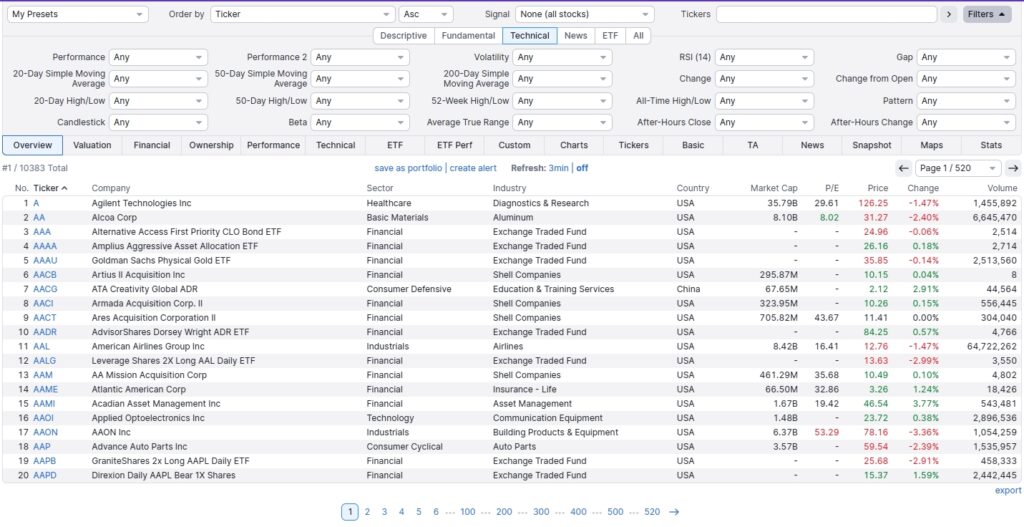The image size is (1024, 527).
Task: Expand the 200-Day Simple Moving Average dropdown
Action: tap(562, 79)
